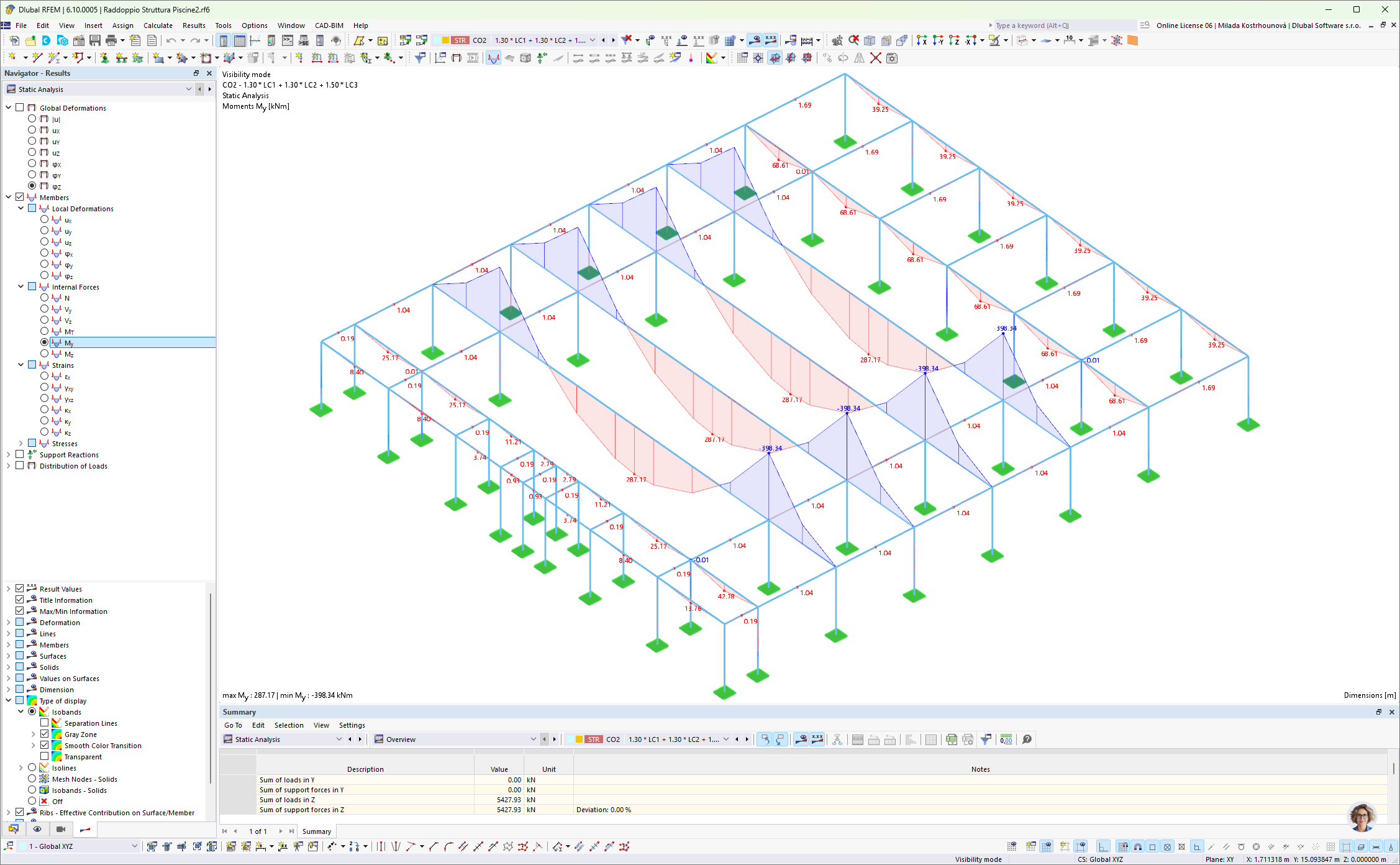Check the Support Reactions checkbox
Screen dimensions: 1400x865
(20, 454)
